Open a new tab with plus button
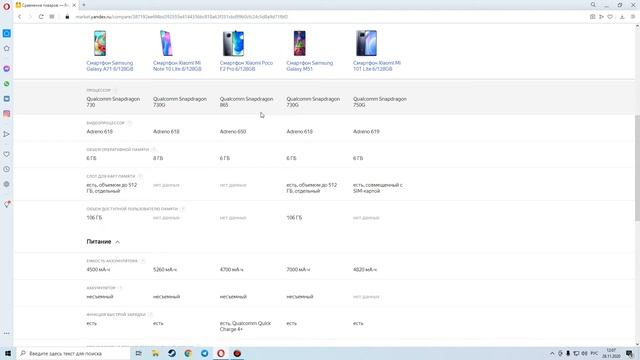Viewport: 640px width, 360px height. (x=84, y=5)
